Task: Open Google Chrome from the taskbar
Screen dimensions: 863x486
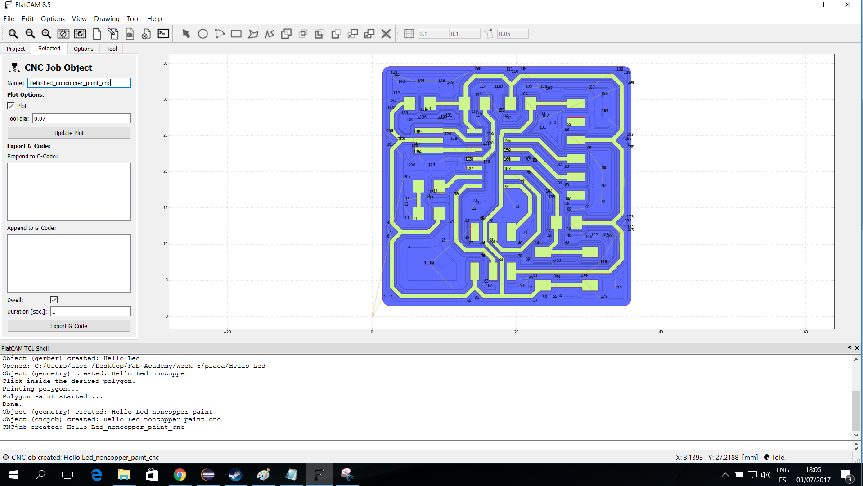Action: point(180,474)
